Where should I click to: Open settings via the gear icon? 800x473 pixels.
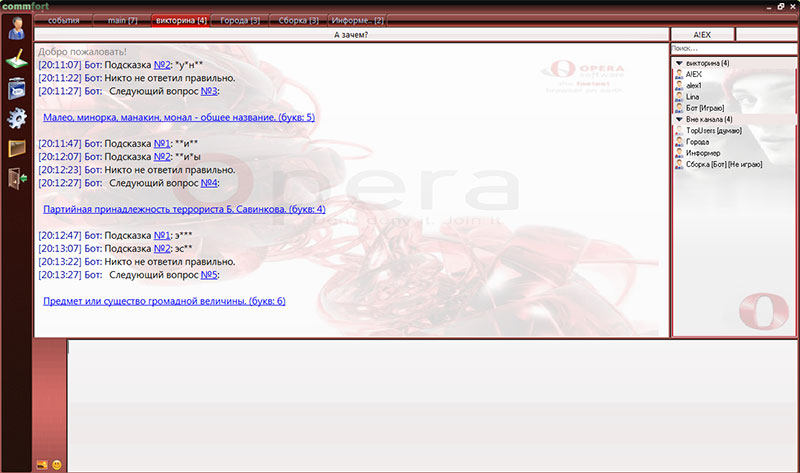tap(16, 118)
